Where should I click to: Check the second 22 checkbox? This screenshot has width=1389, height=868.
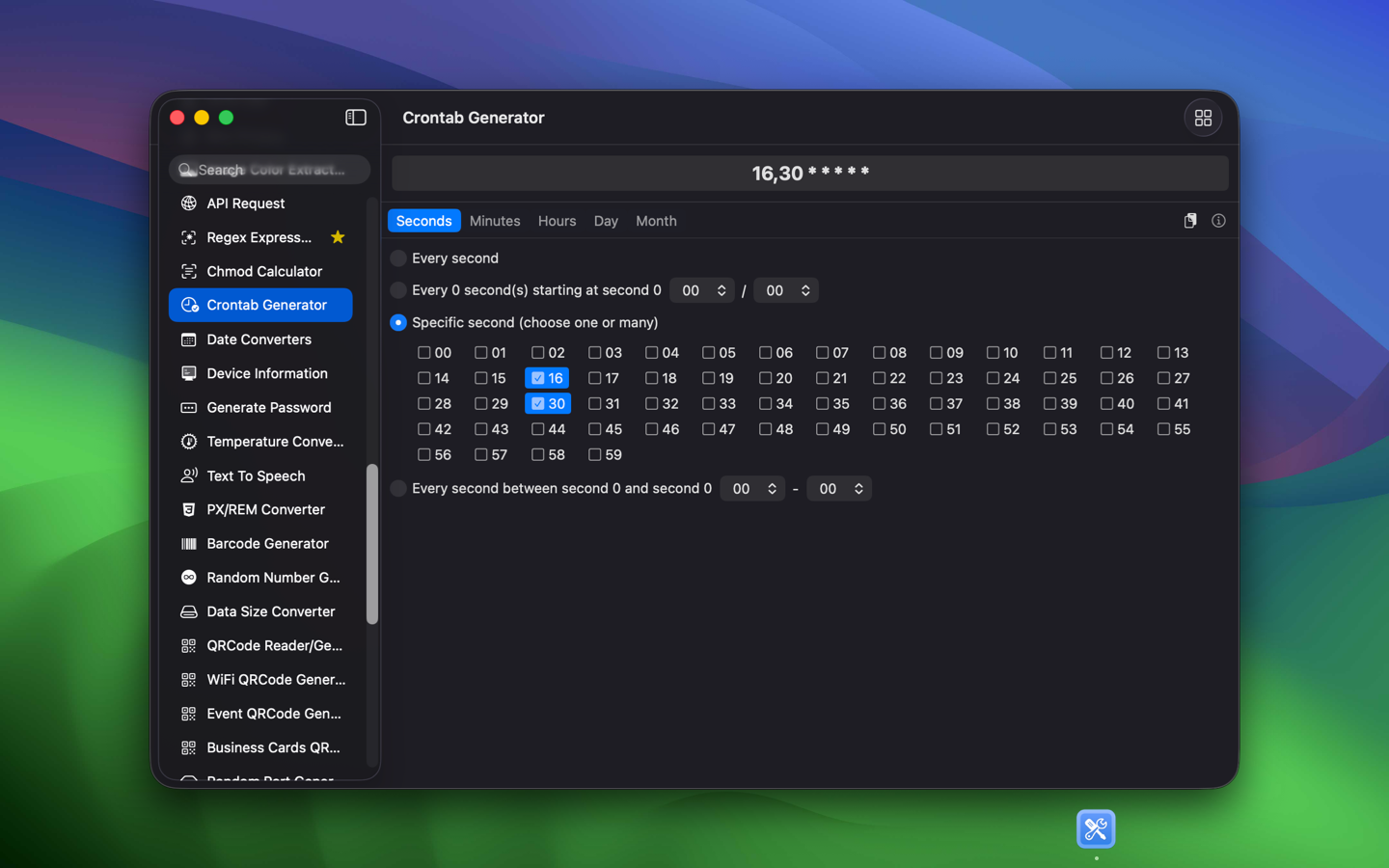point(880,378)
